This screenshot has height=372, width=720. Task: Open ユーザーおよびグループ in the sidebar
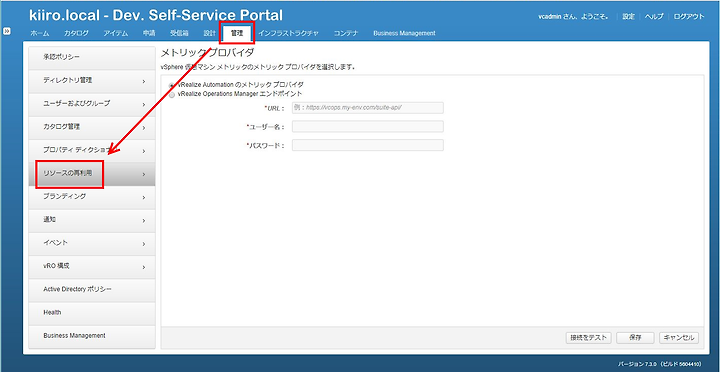click(92, 104)
